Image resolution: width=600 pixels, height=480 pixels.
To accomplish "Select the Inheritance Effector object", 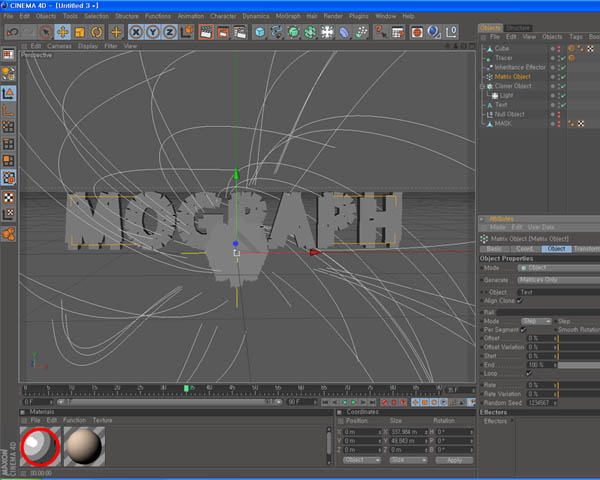I will (520, 67).
